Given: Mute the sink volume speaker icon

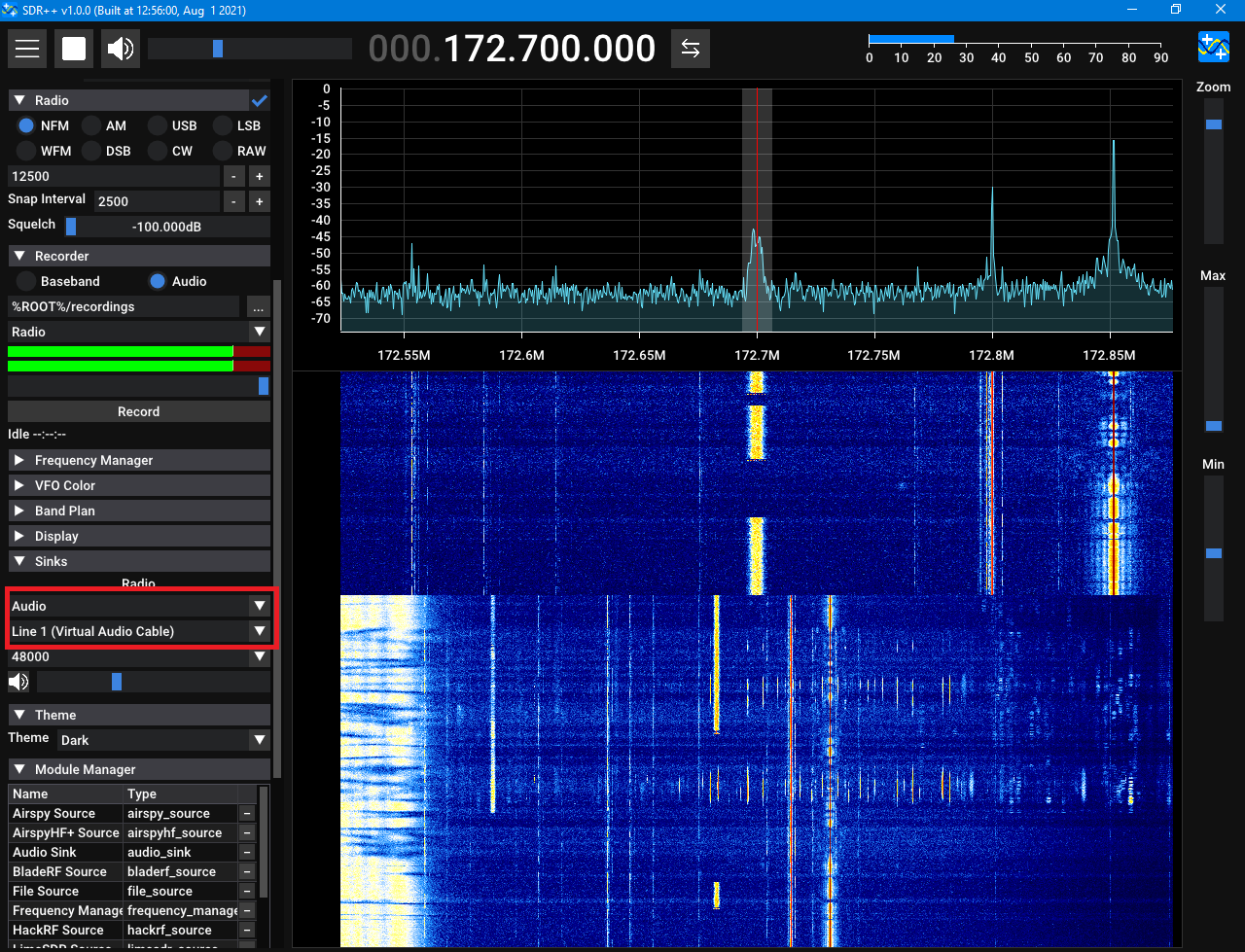Looking at the screenshot, I should coord(18,682).
